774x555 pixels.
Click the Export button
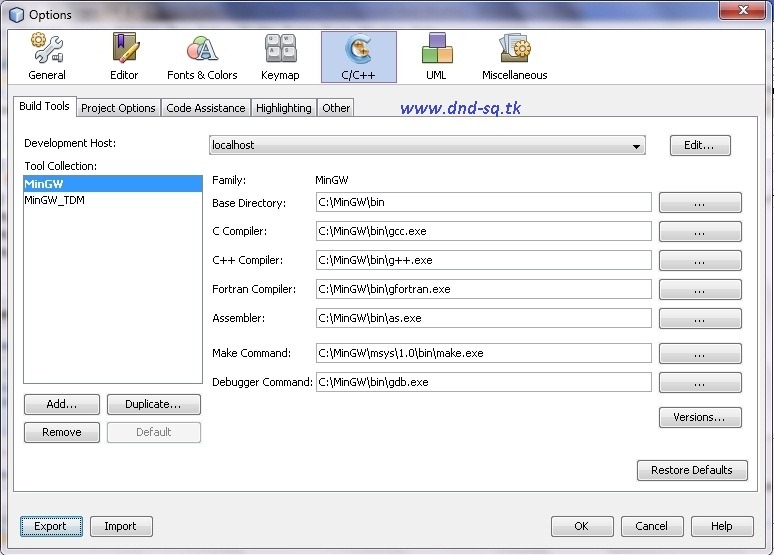(51, 526)
